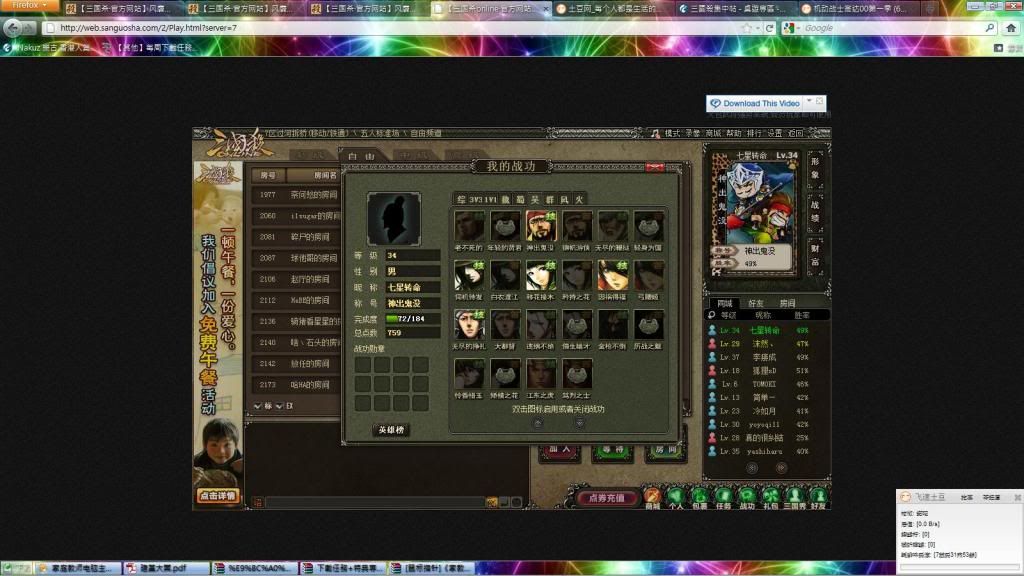
Task: Click the 点击详情 banner button
Action: [217, 496]
